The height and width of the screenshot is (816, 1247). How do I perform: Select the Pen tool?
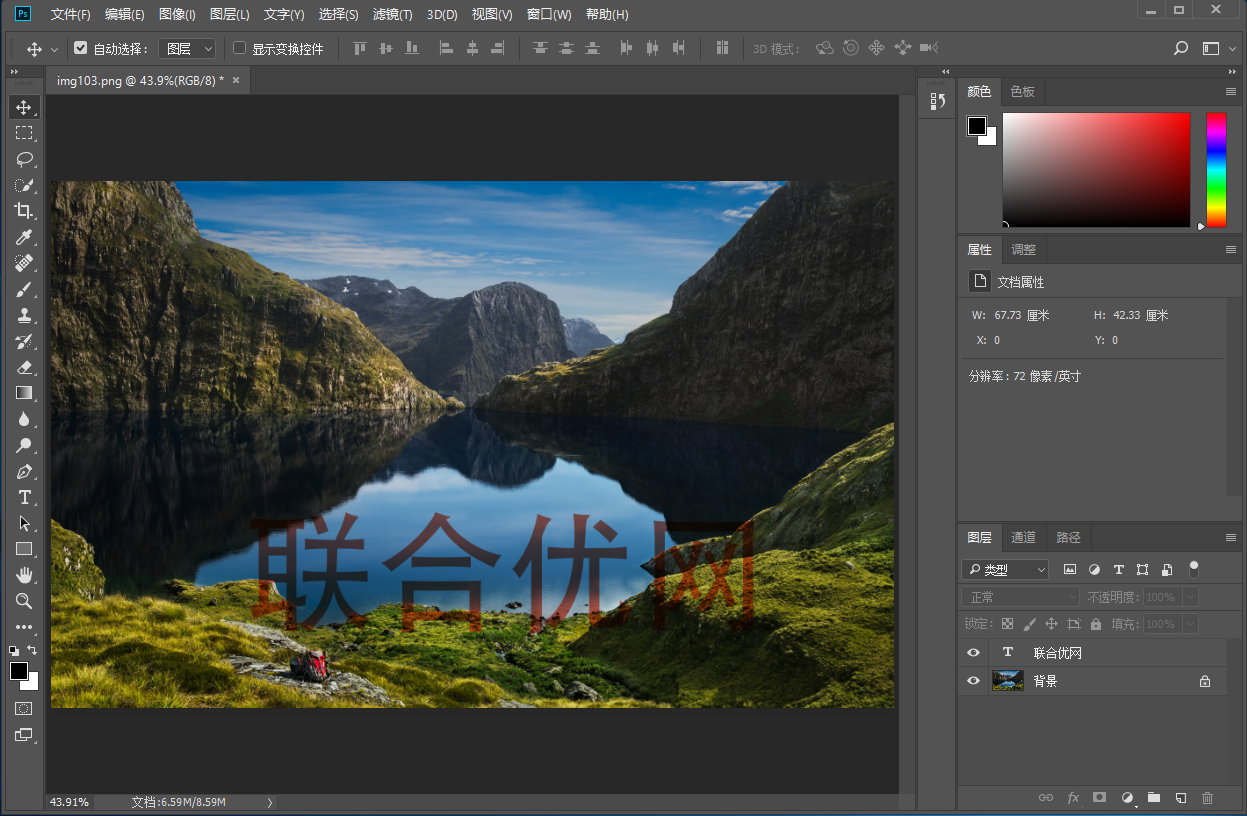click(x=24, y=471)
